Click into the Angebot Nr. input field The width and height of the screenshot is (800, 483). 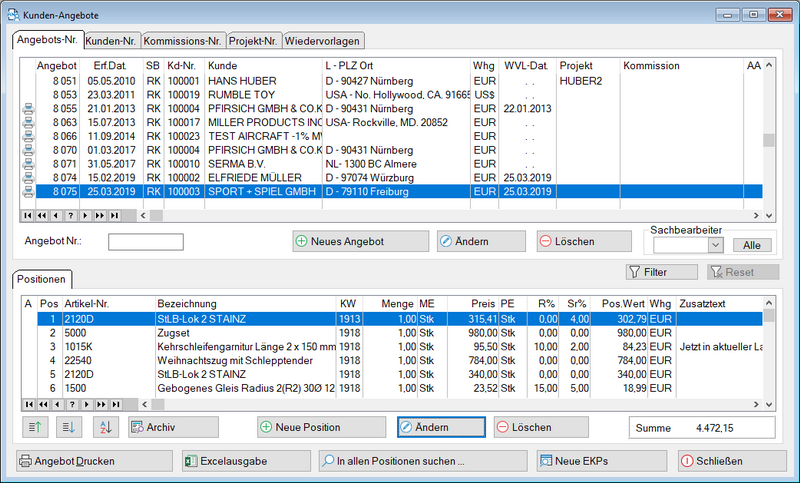pos(146,241)
